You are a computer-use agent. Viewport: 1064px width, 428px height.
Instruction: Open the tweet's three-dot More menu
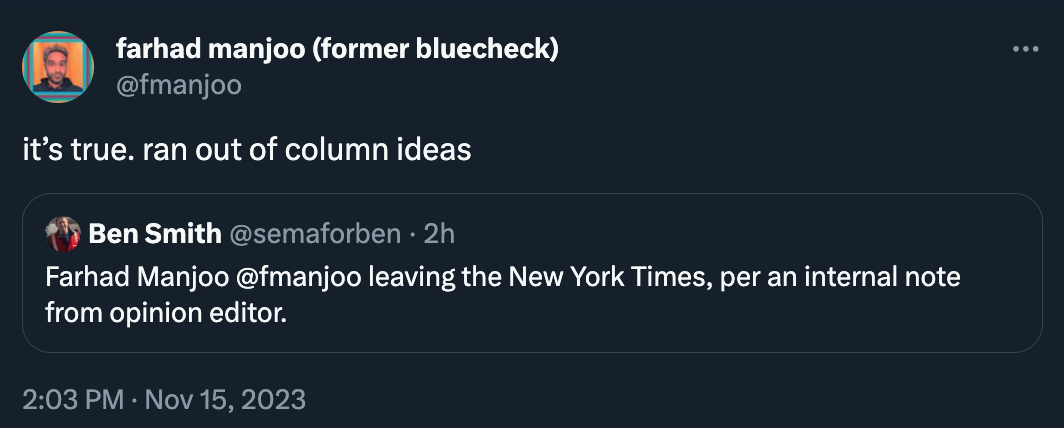(x=1026, y=49)
